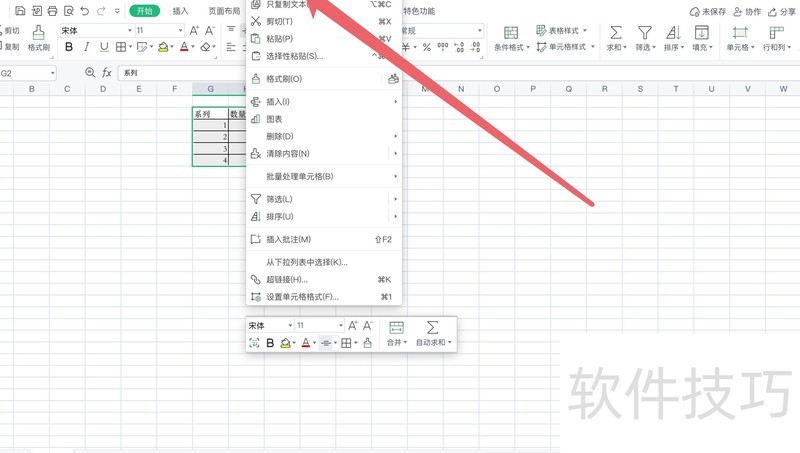800x453 pixels.
Task: Click the percent style icon
Action: point(427,47)
